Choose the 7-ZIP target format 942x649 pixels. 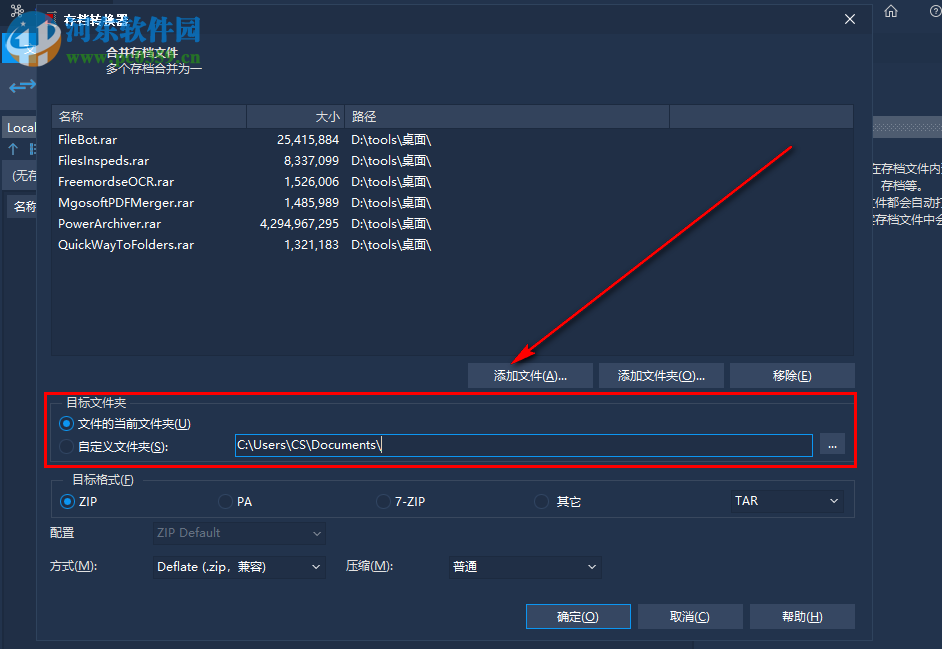tap(383, 501)
